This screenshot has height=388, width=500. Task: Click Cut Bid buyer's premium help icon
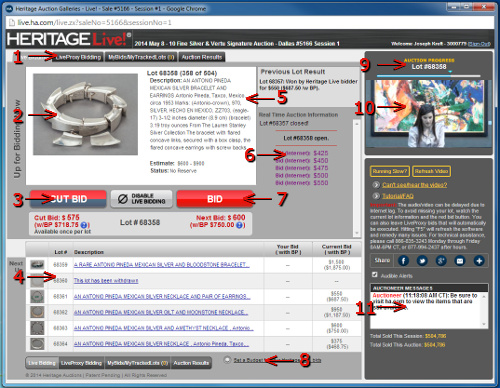[x=84, y=225]
